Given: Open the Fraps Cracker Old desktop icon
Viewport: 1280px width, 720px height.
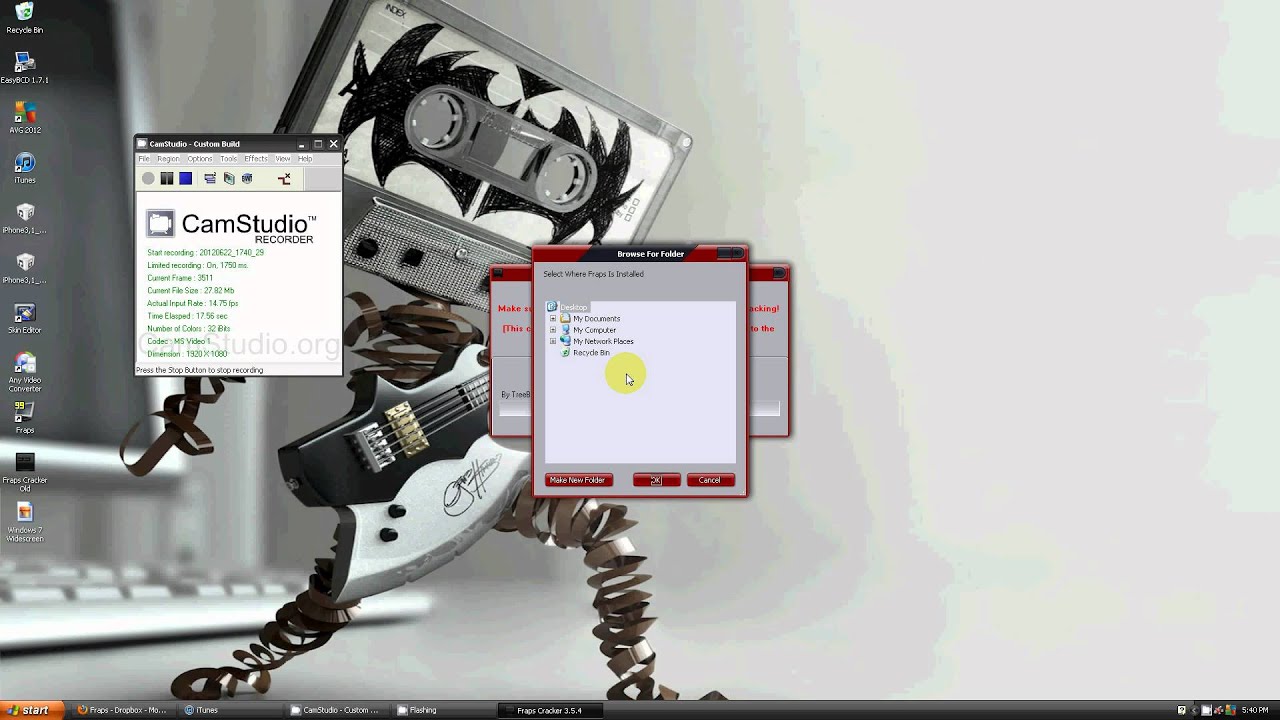Looking at the screenshot, I should [x=25, y=472].
